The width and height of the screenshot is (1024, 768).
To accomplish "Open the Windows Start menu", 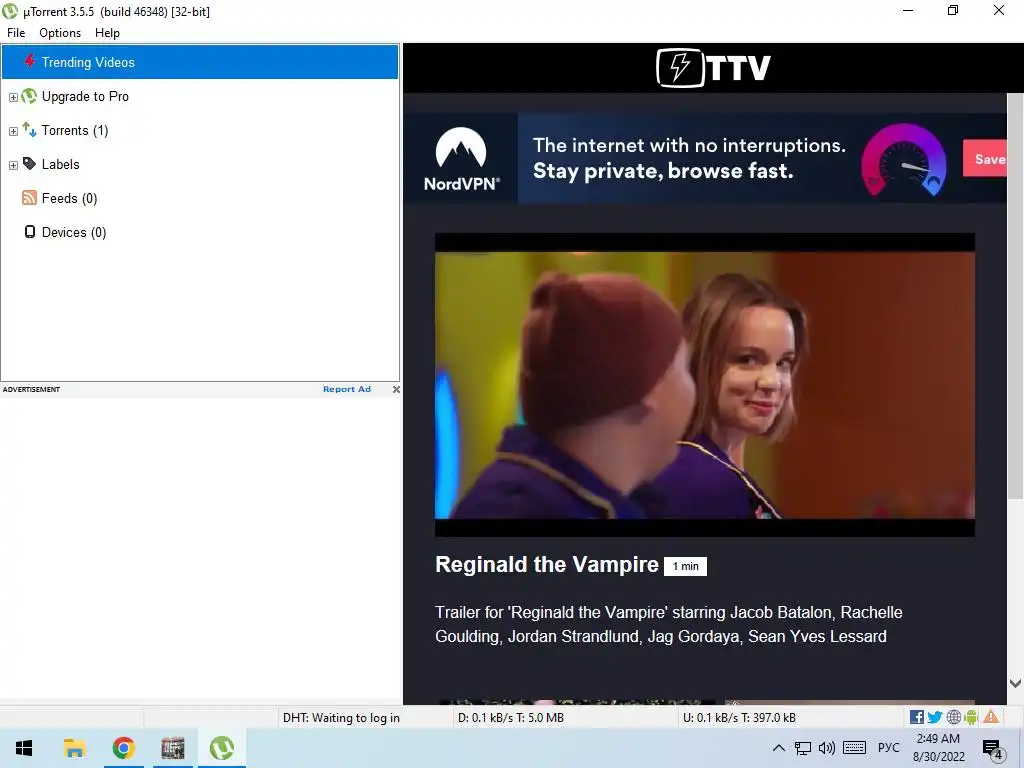I will [x=24, y=748].
